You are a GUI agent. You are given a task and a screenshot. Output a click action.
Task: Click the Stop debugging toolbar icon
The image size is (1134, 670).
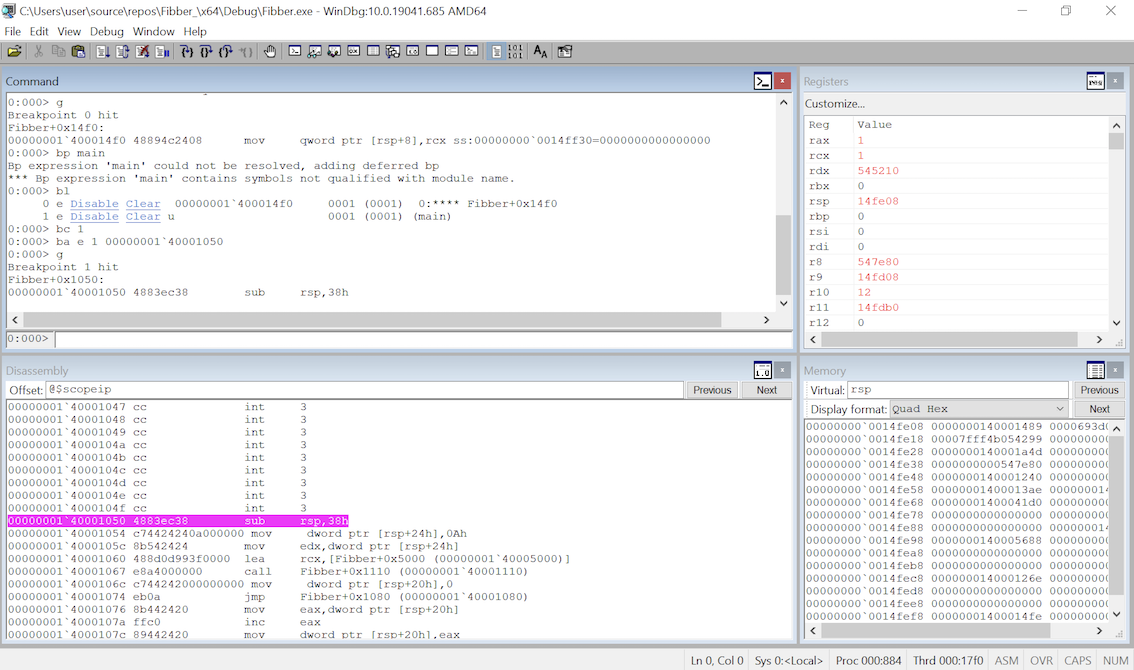coord(142,51)
